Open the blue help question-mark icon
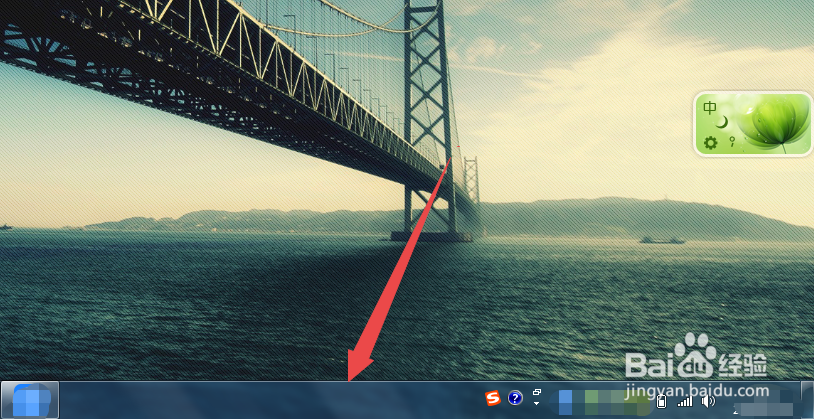 (x=514, y=398)
